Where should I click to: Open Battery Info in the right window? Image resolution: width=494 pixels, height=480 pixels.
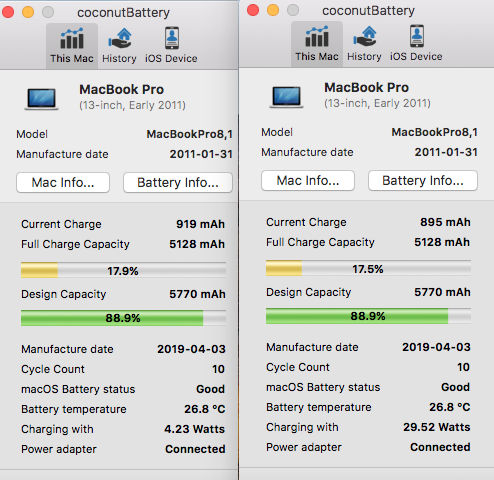[x=423, y=181]
